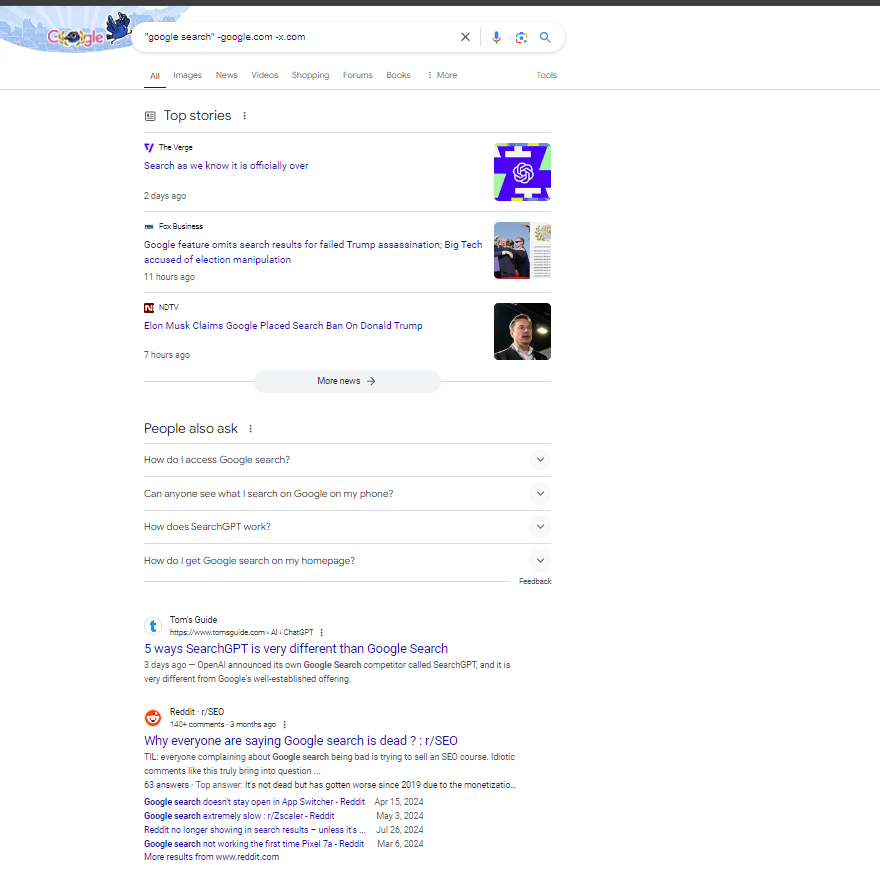Switch to the Videos tab
Viewport: 880px width, 882px height.
[264, 75]
